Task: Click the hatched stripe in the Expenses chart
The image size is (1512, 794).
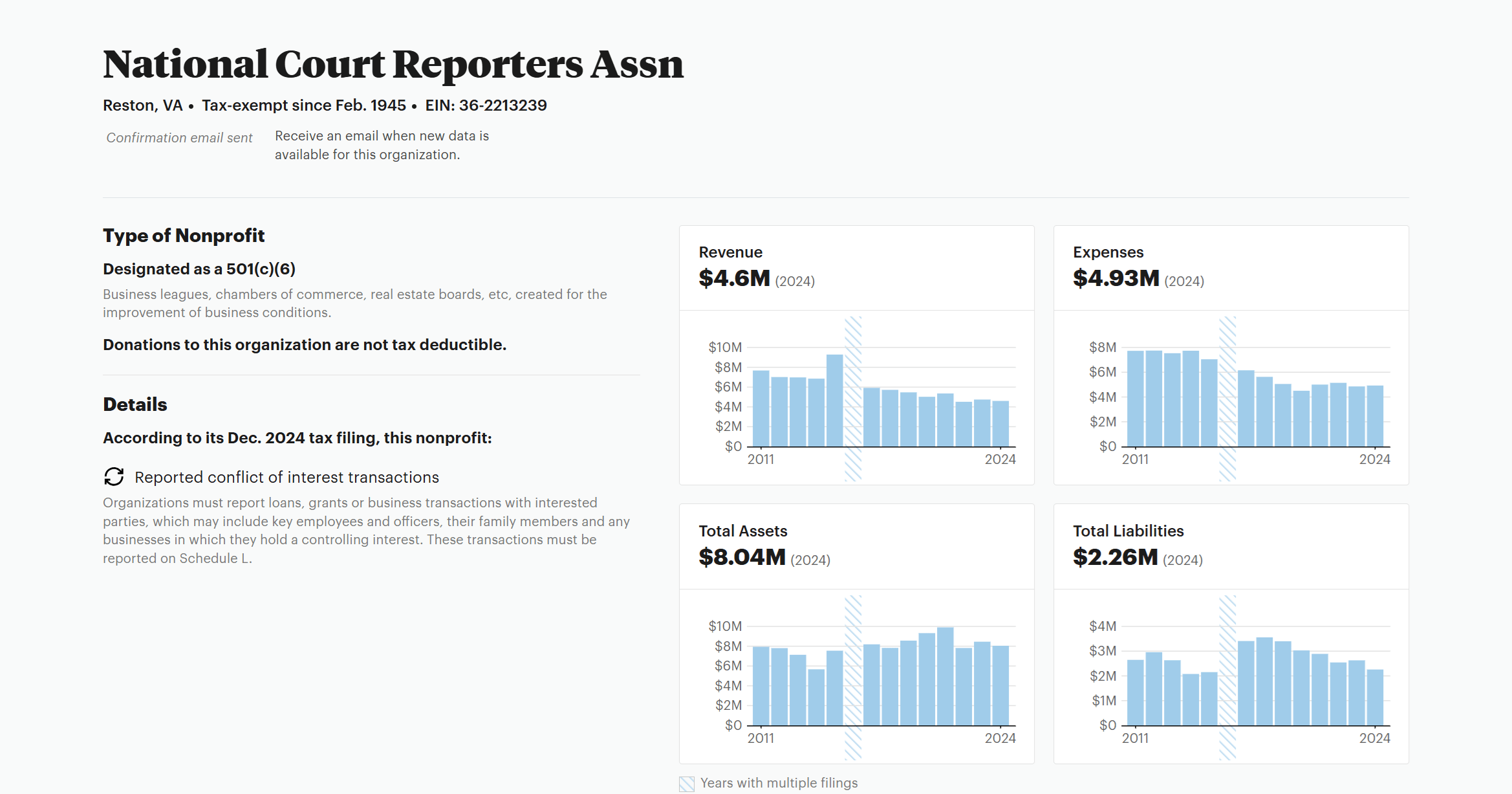Action: (1227, 399)
